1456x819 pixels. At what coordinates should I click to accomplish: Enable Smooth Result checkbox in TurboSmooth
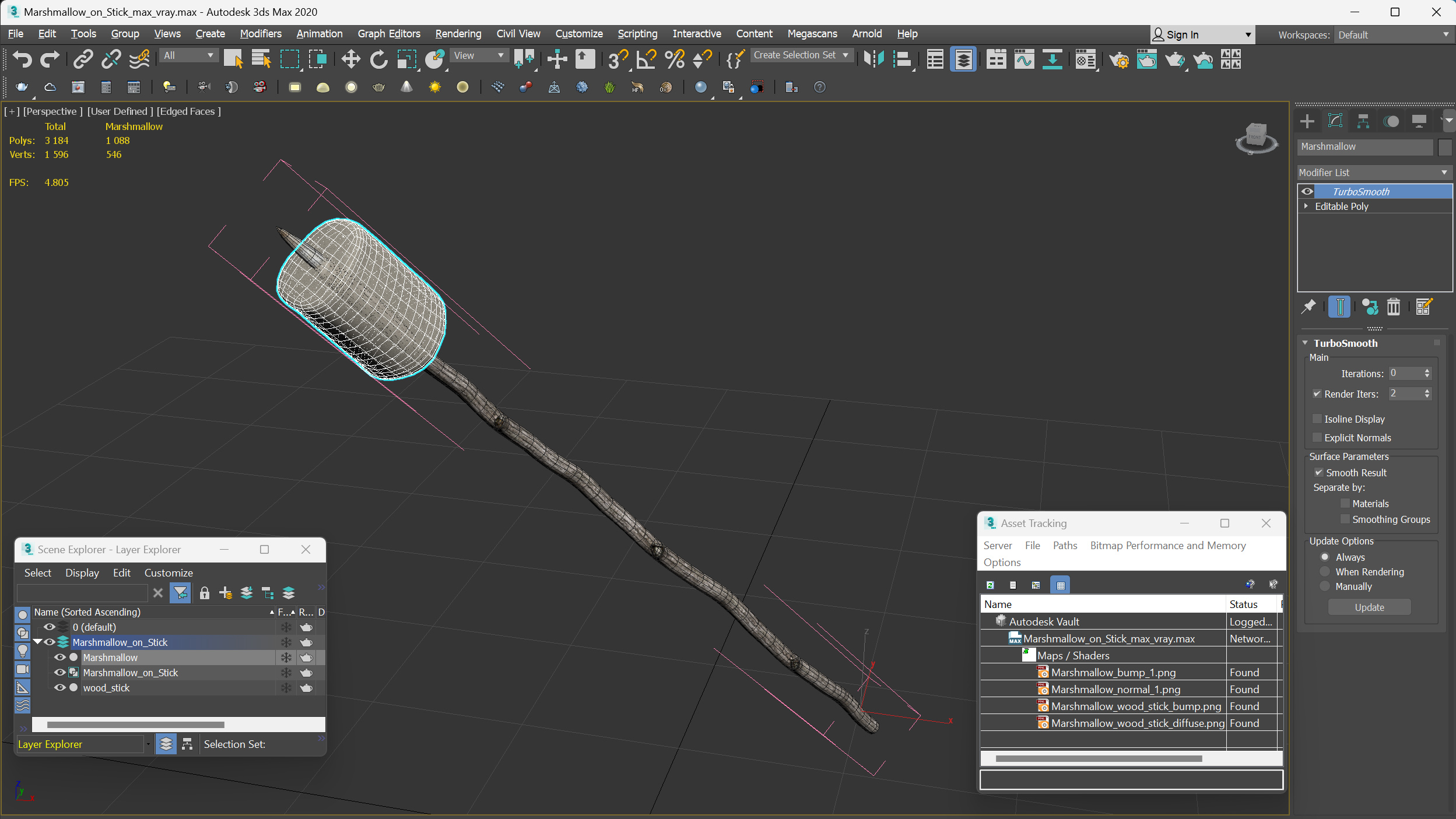1319,471
